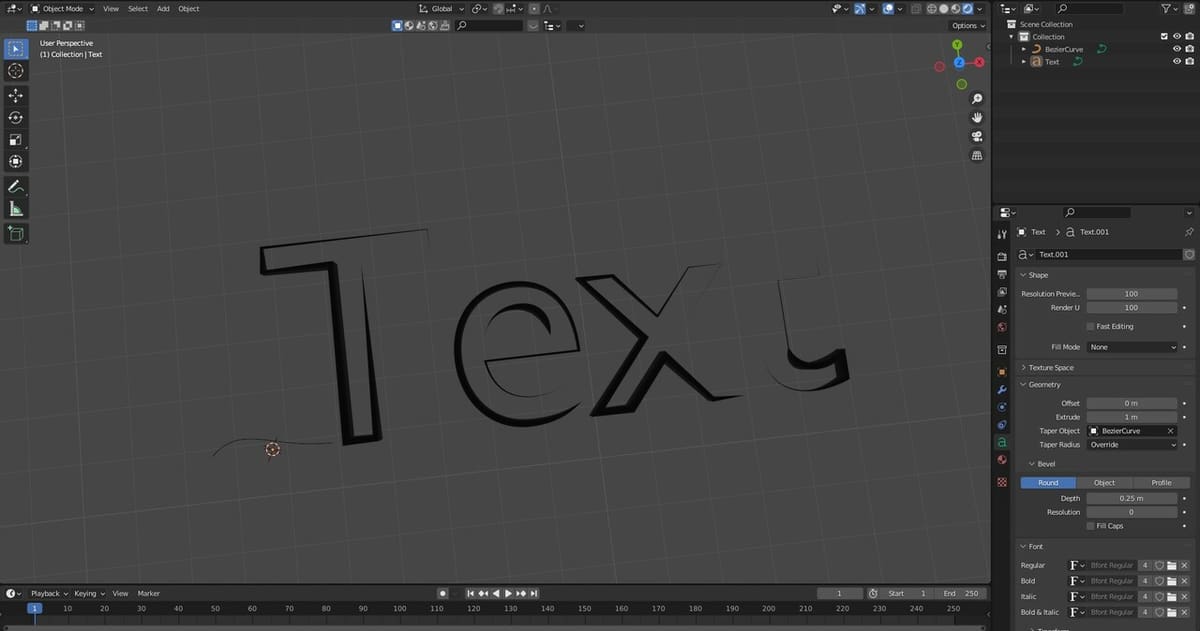Image resolution: width=1200 pixels, height=631 pixels.
Task: Open the Object menu
Action: (x=189, y=8)
